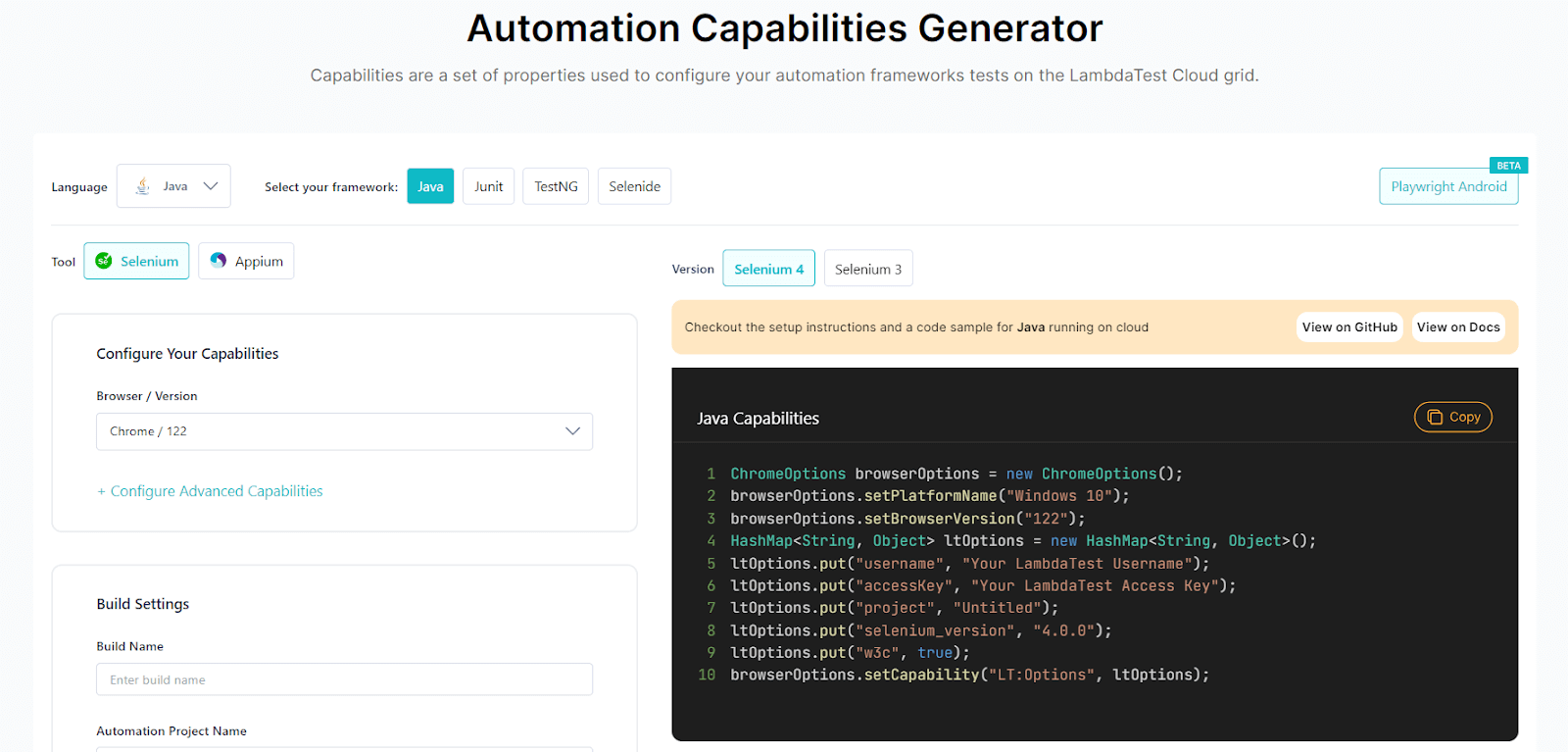Focus the Enter build name field
This screenshot has width=1568, height=752.
(344, 679)
